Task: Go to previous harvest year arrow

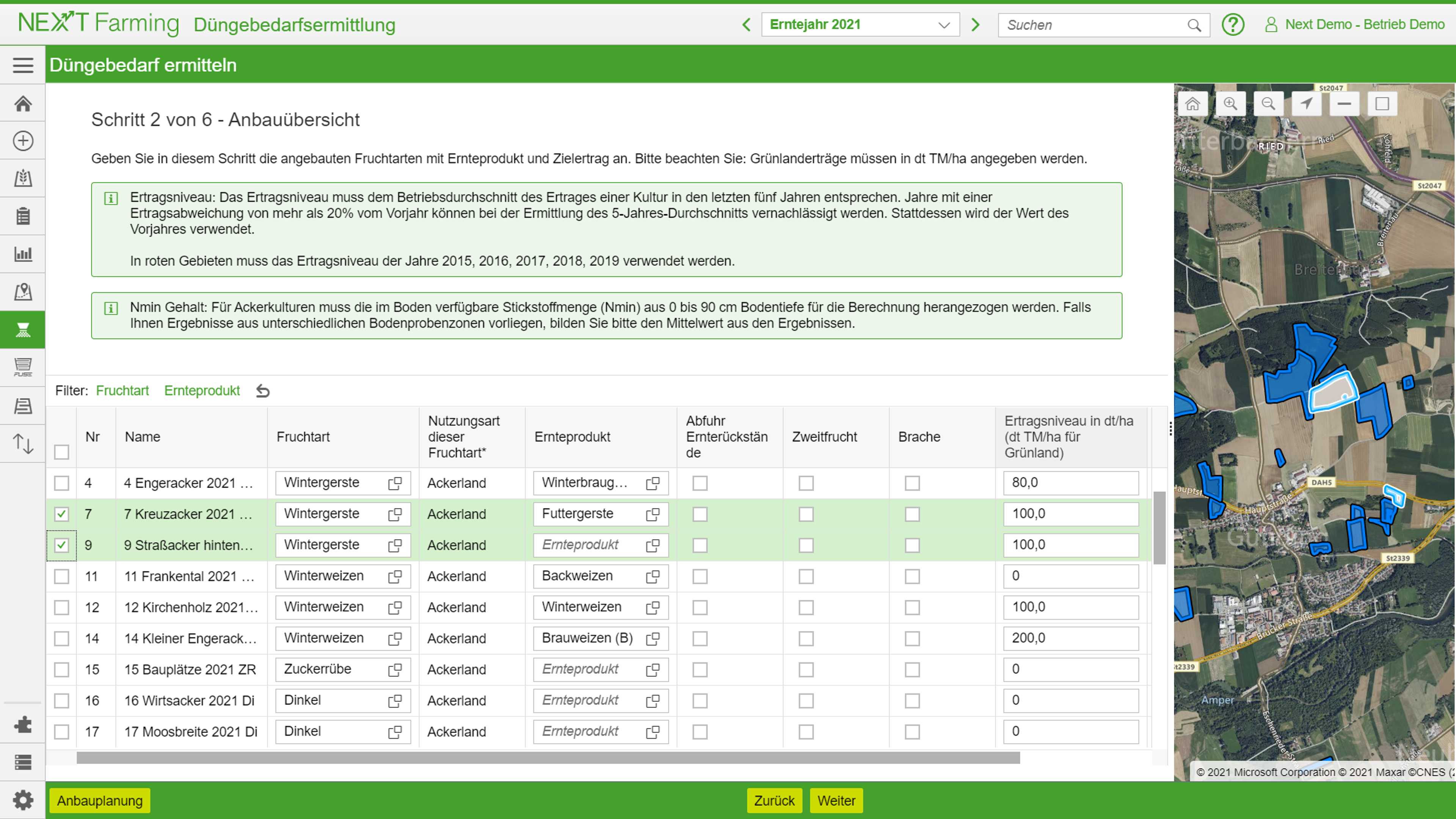Action: tap(747, 25)
